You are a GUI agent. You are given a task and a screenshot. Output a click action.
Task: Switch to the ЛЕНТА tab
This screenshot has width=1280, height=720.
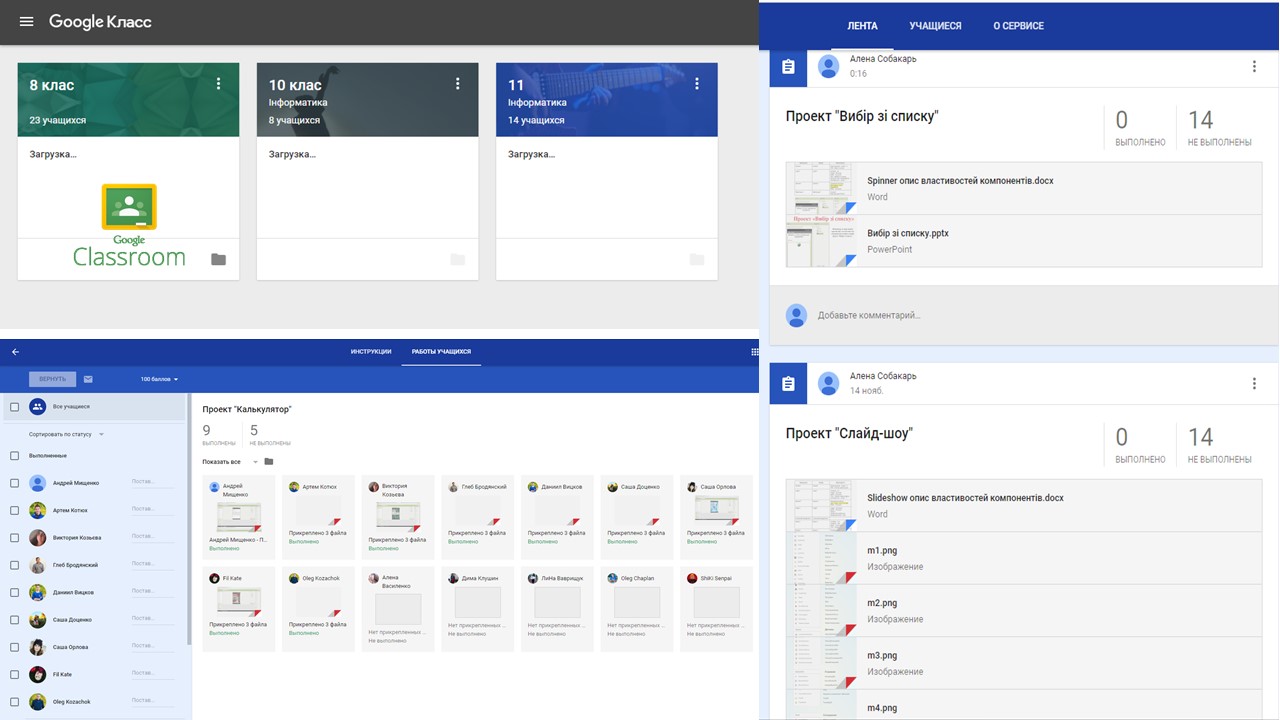(862, 26)
